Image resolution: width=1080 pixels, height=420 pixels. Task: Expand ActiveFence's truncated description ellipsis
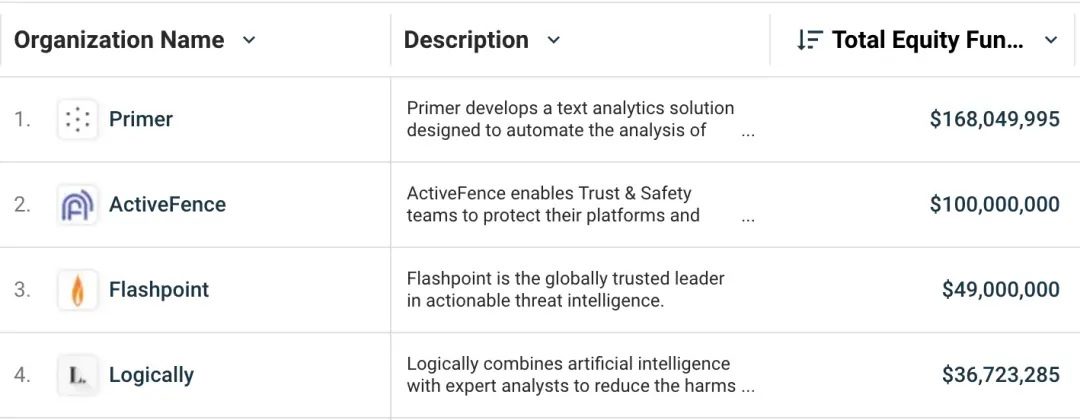click(748, 217)
